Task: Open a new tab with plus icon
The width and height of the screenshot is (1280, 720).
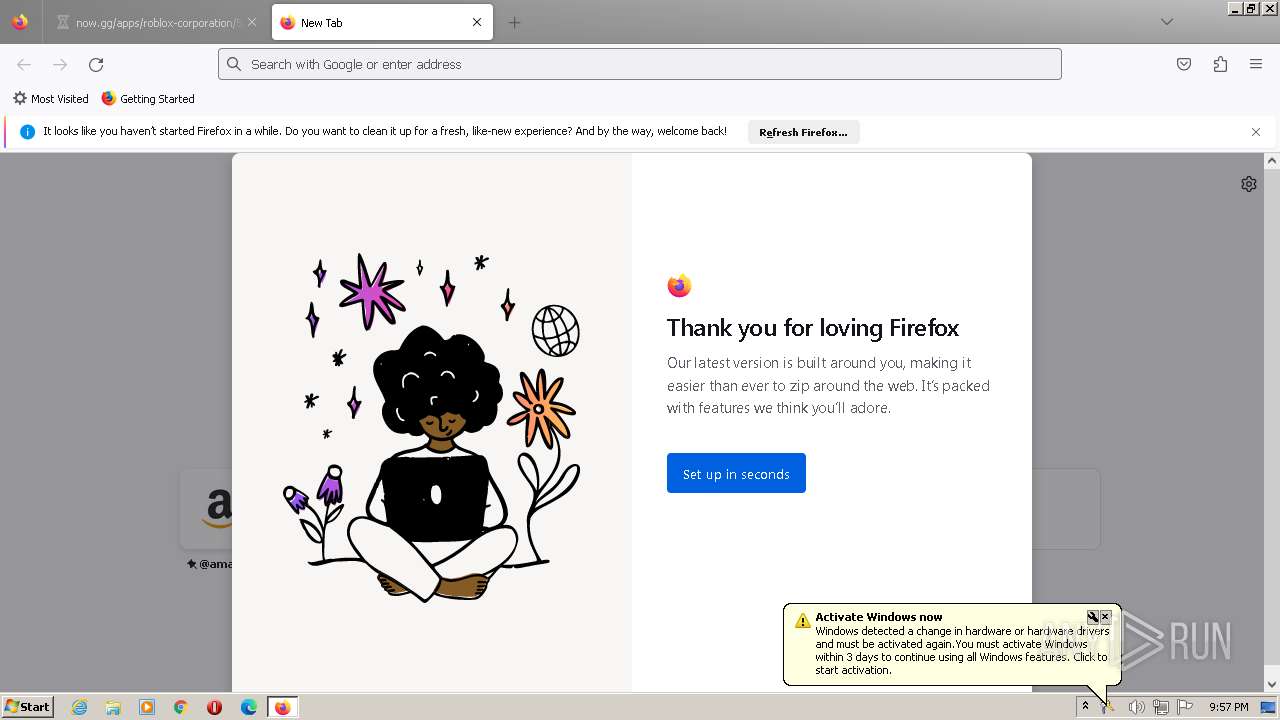Action: tap(514, 22)
